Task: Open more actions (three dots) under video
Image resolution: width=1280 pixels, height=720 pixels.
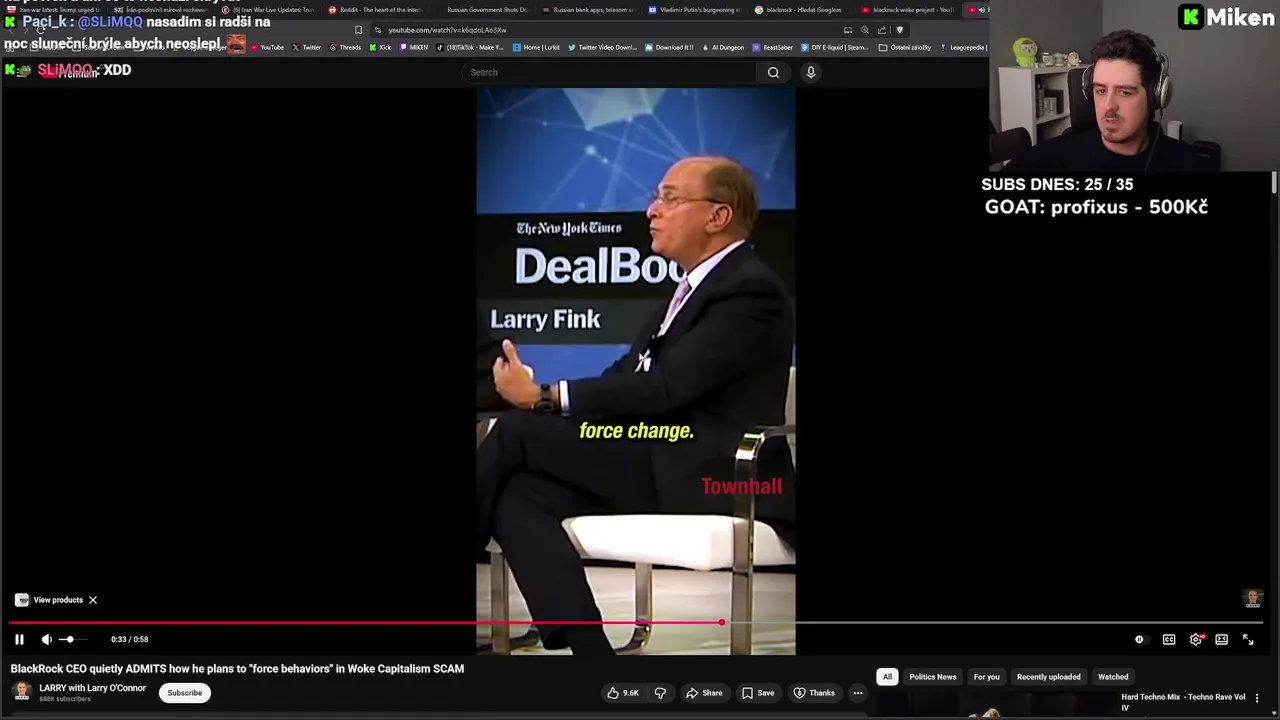Action: pyautogui.click(x=858, y=693)
